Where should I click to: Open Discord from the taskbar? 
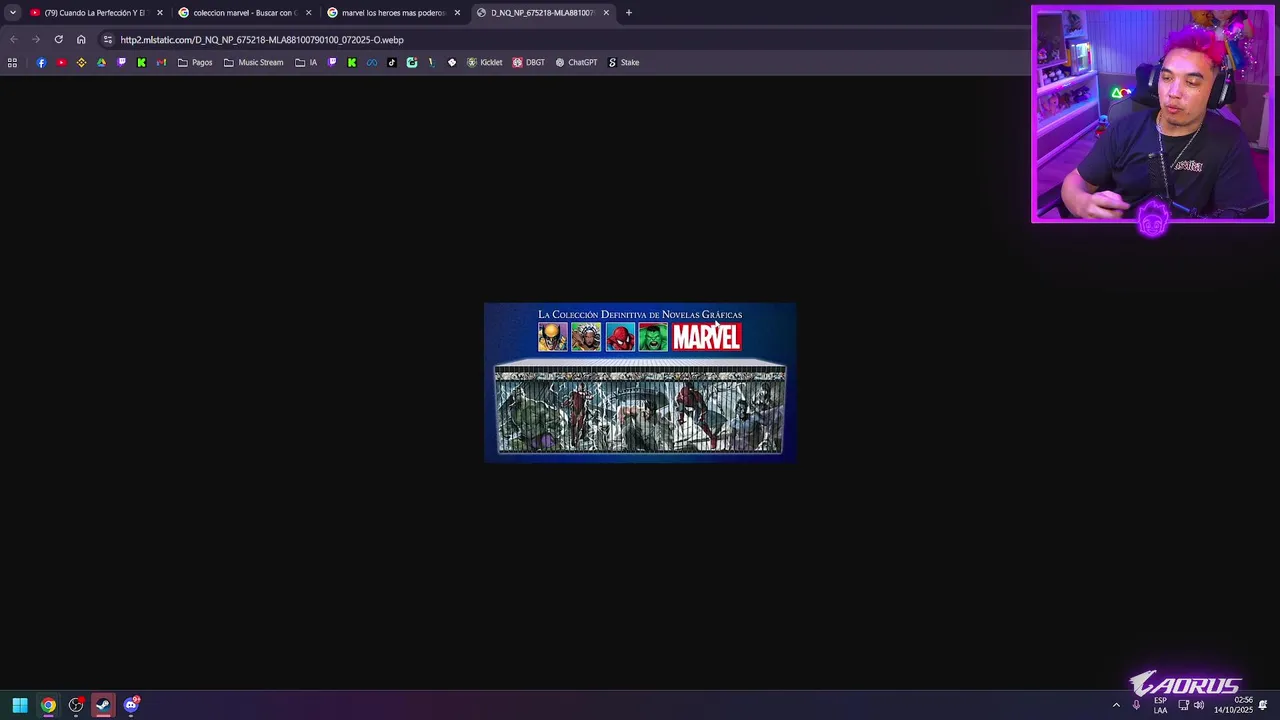point(131,705)
